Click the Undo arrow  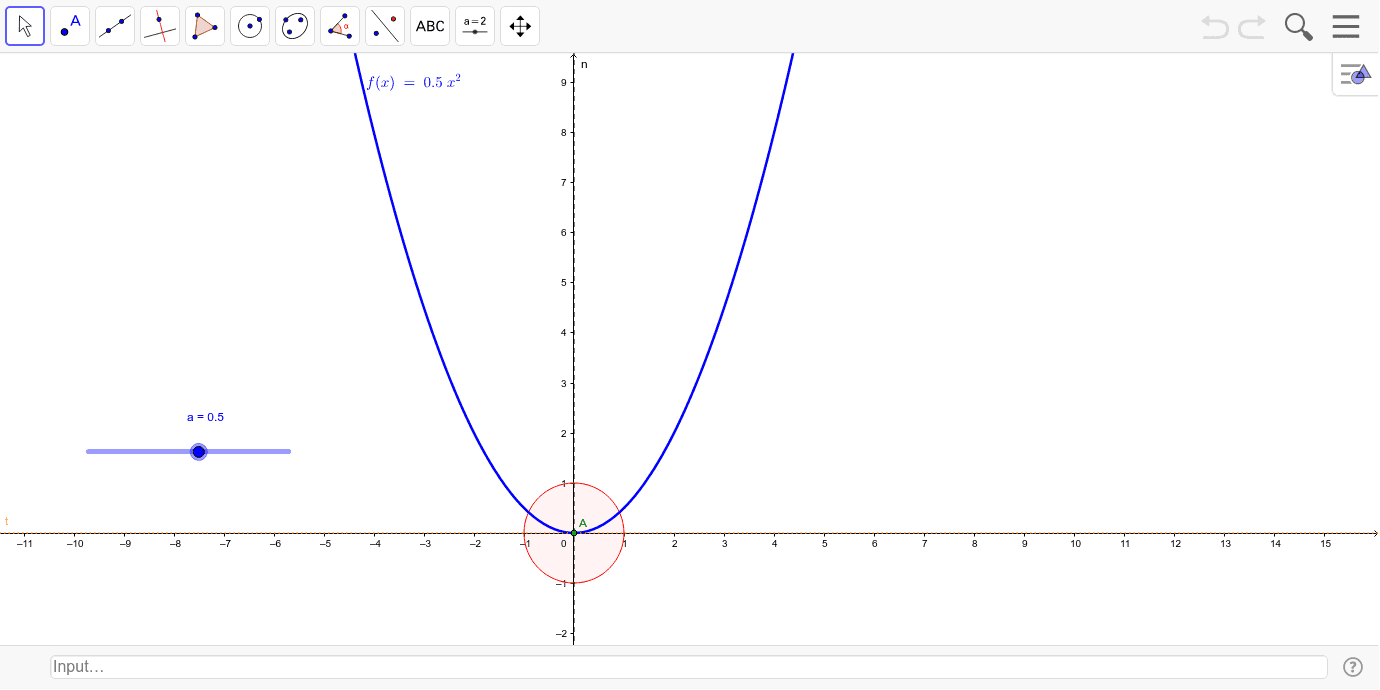(x=1215, y=27)
